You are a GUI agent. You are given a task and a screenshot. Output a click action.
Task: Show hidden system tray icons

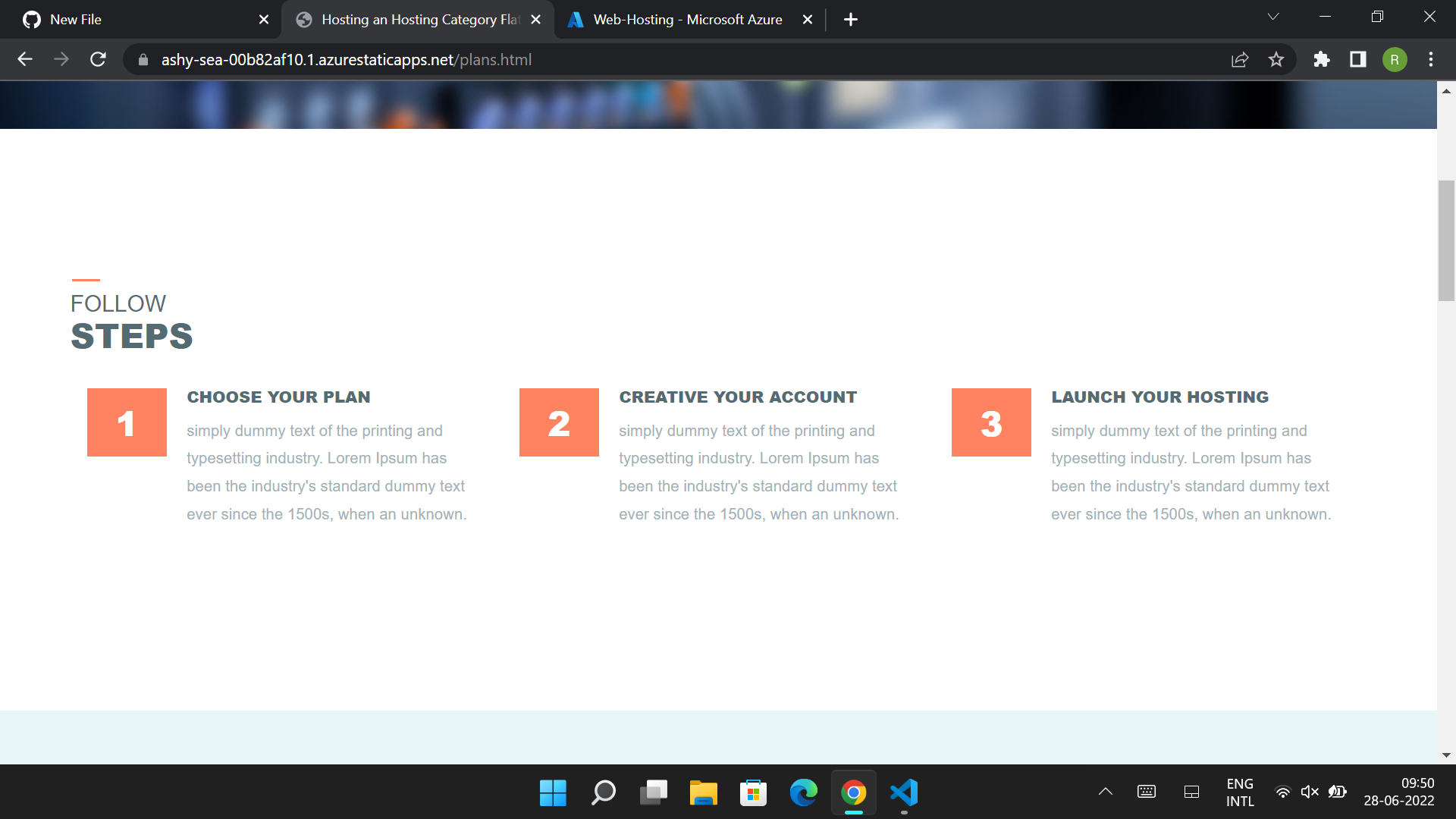coord(1106,792)
